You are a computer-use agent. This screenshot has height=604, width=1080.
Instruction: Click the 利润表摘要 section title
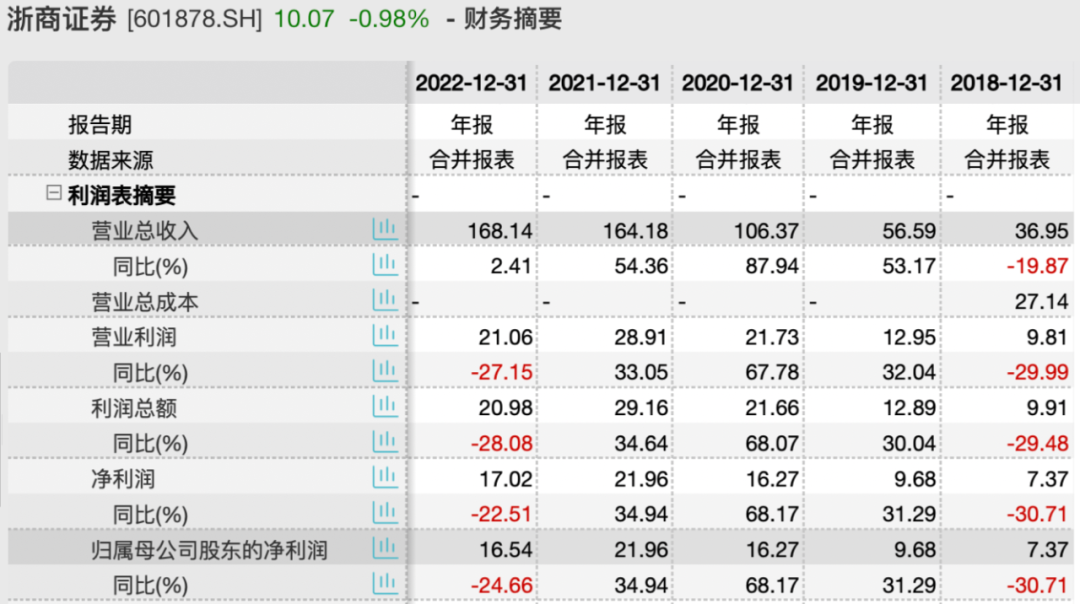(121, 196)
